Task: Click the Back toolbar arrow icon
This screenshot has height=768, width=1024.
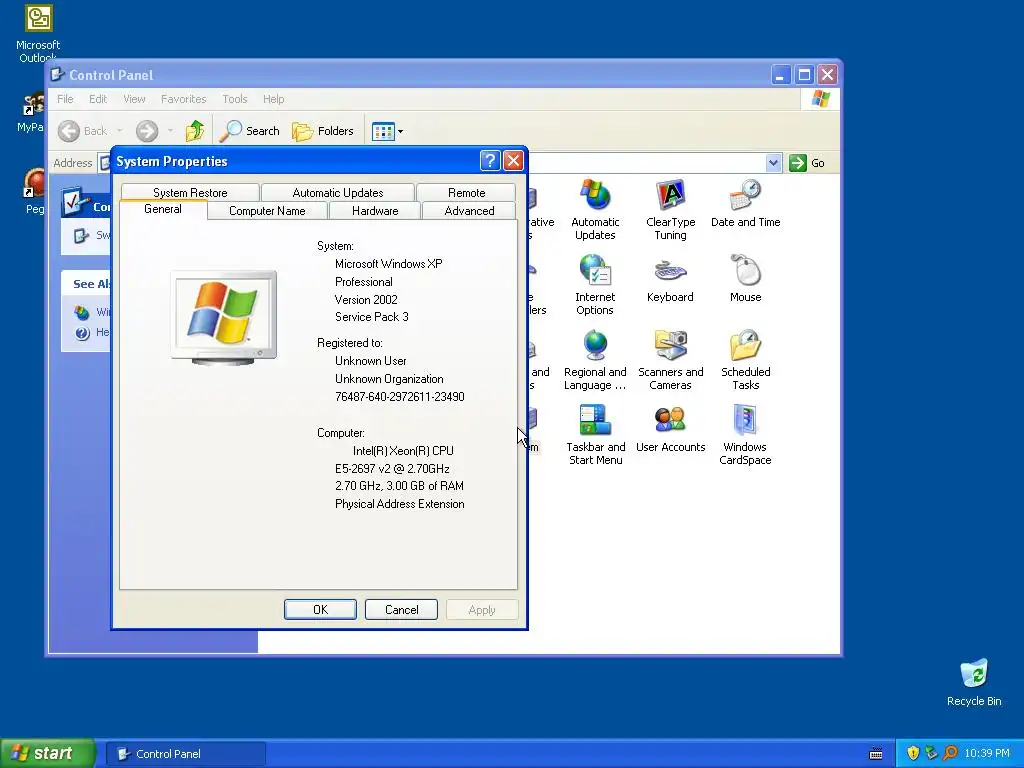Action: pos(69,131)
